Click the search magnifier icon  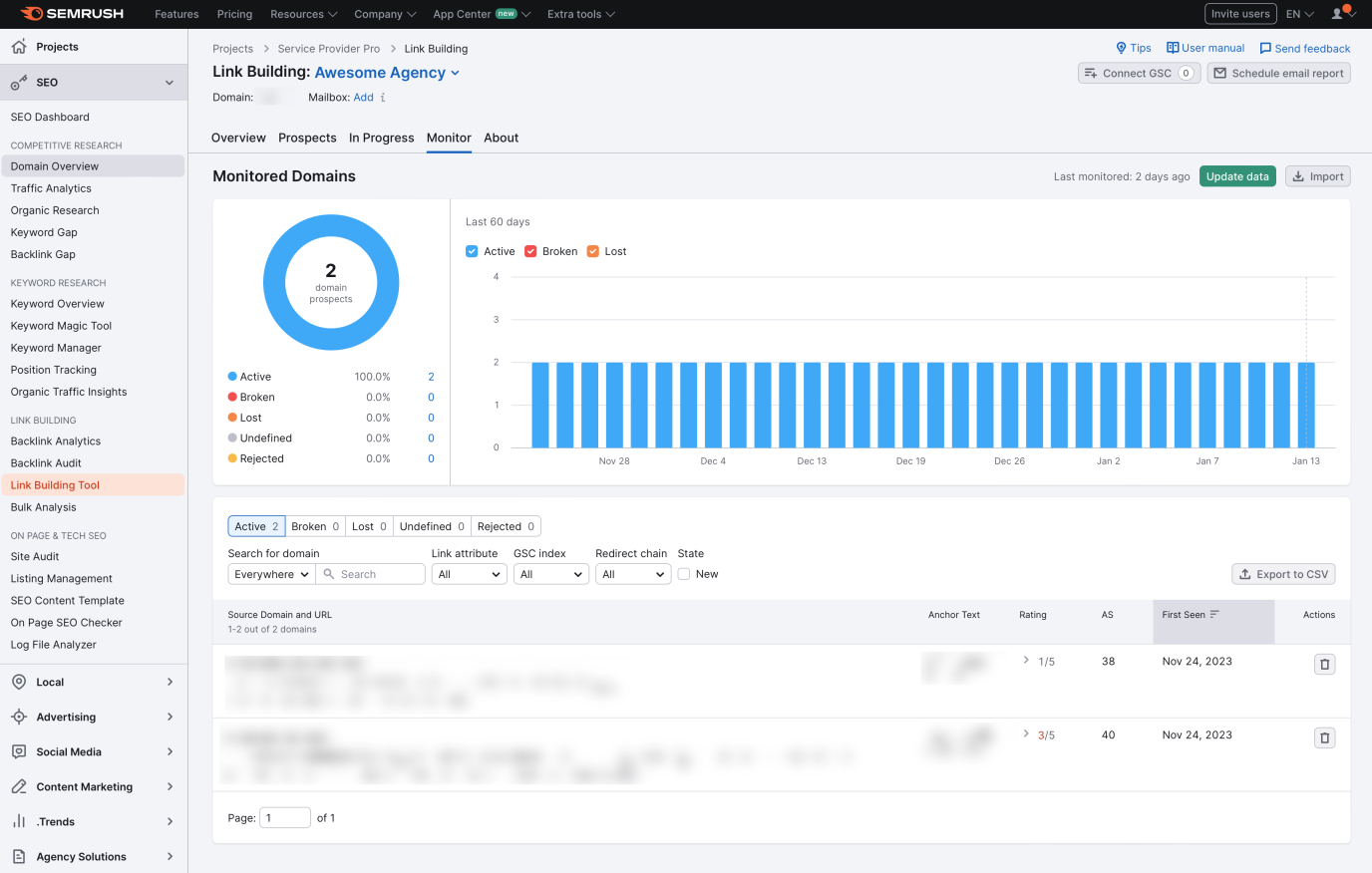click(329, 574)
